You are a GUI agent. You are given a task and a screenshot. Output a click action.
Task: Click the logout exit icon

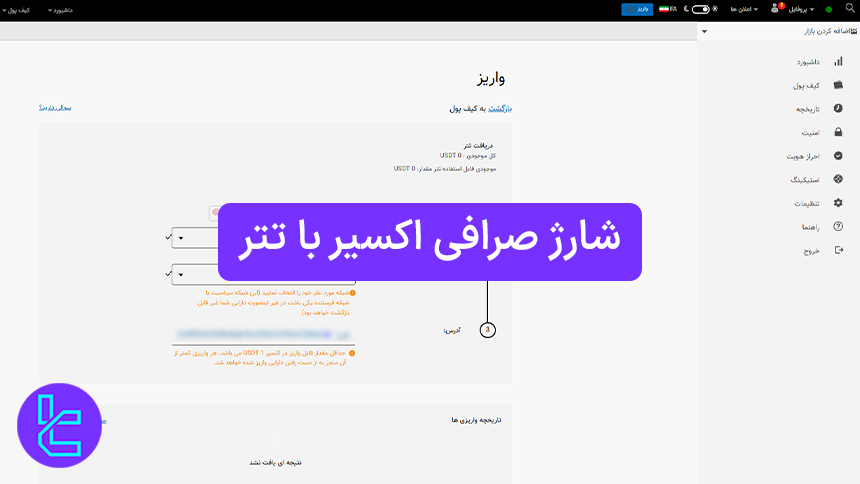[x=838, y=250]
